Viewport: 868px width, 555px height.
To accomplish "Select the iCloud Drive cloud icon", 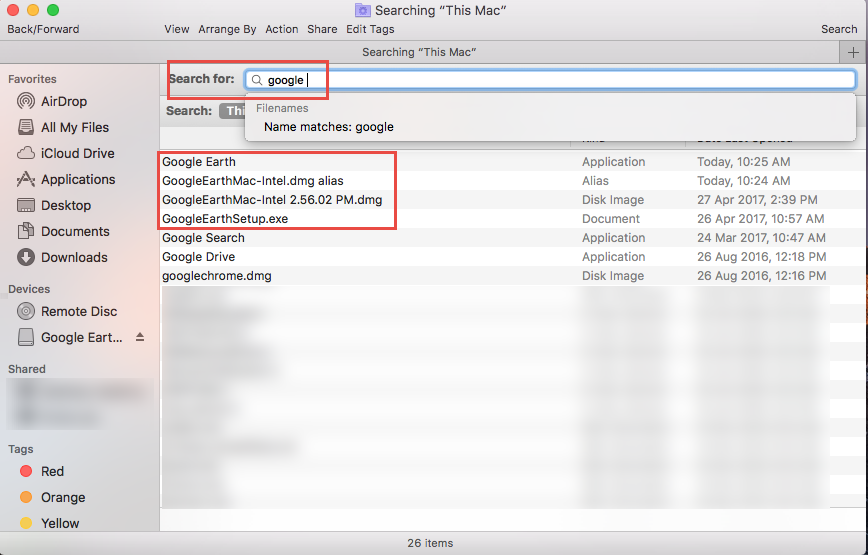I will coord(26,153).
